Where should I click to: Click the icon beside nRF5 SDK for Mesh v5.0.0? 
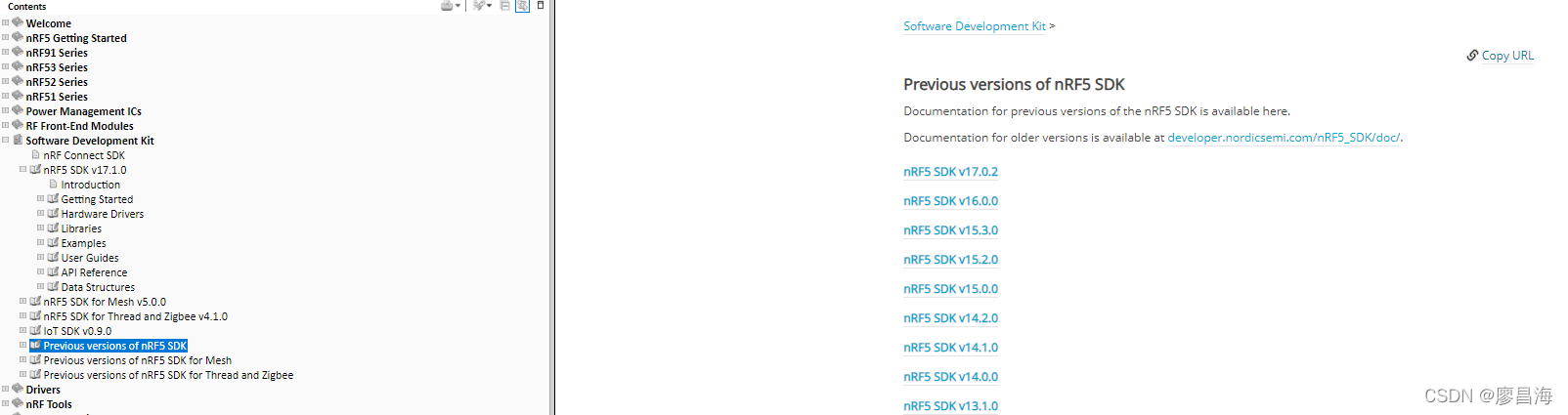[x=35, y=301]
